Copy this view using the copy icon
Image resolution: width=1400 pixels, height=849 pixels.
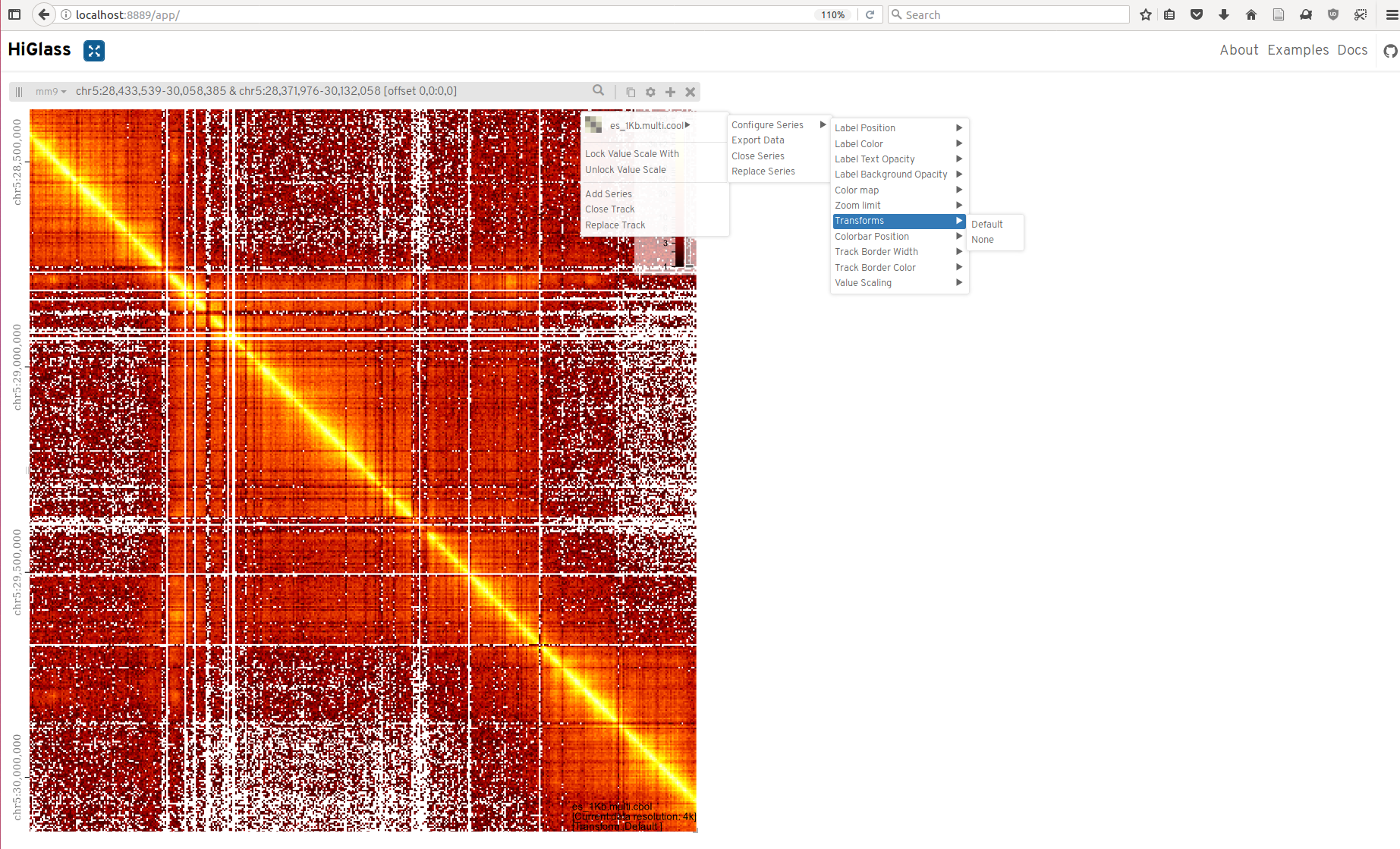click(631, 91)
